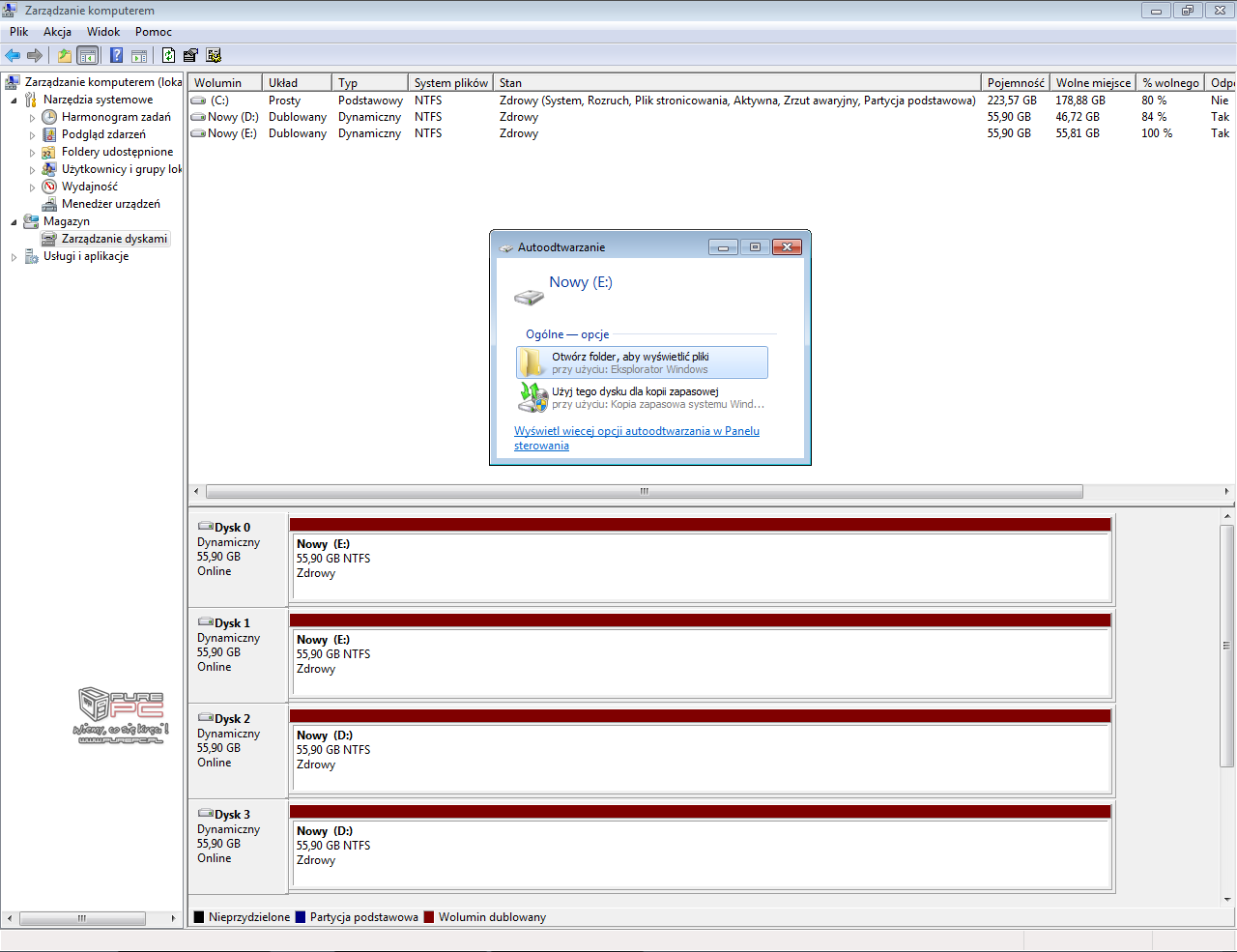Open the Widok menu
1237x952 pixels.
pos(103,32)
